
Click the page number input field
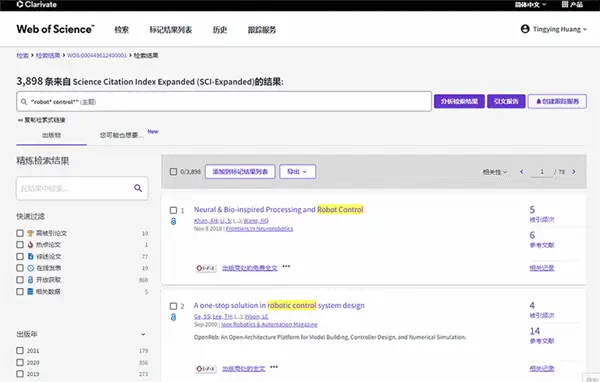542,172
